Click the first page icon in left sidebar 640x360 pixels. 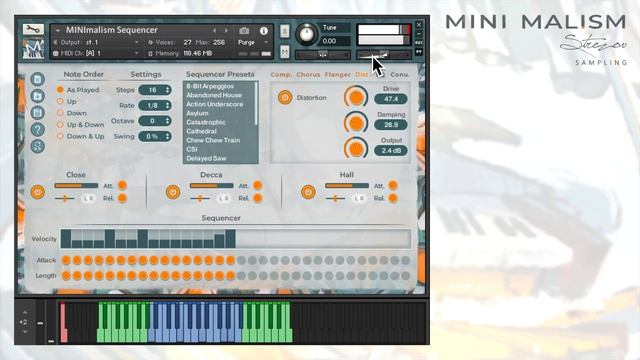coord(38,79)
